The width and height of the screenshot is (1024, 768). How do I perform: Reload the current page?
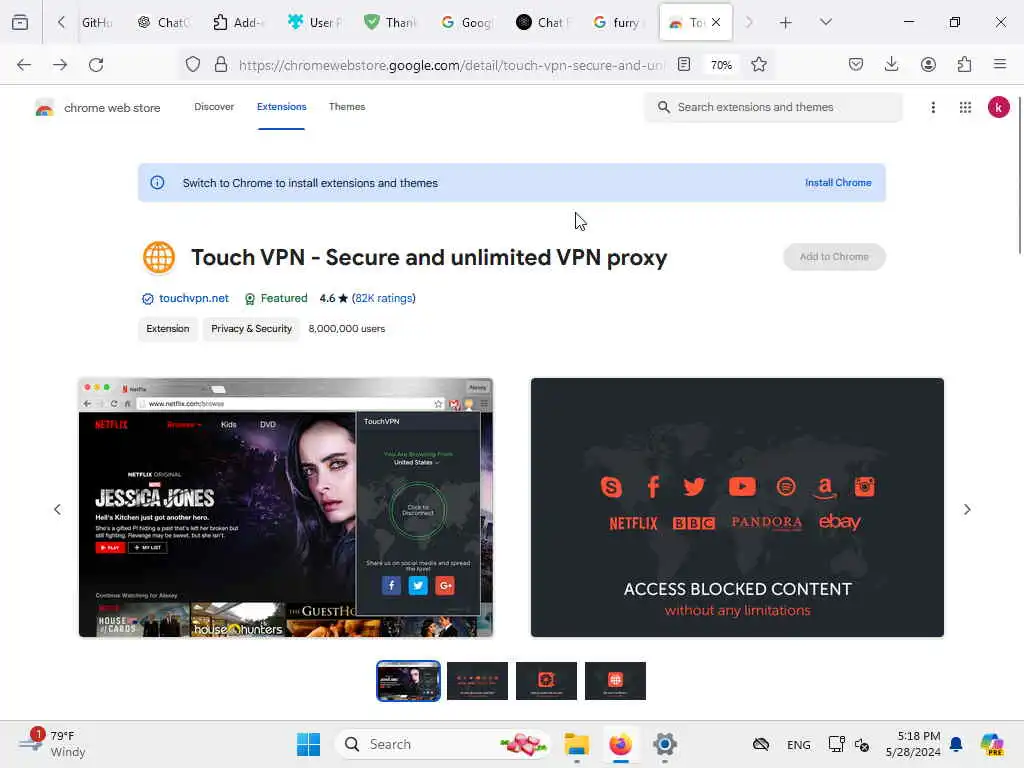point(96,65)
